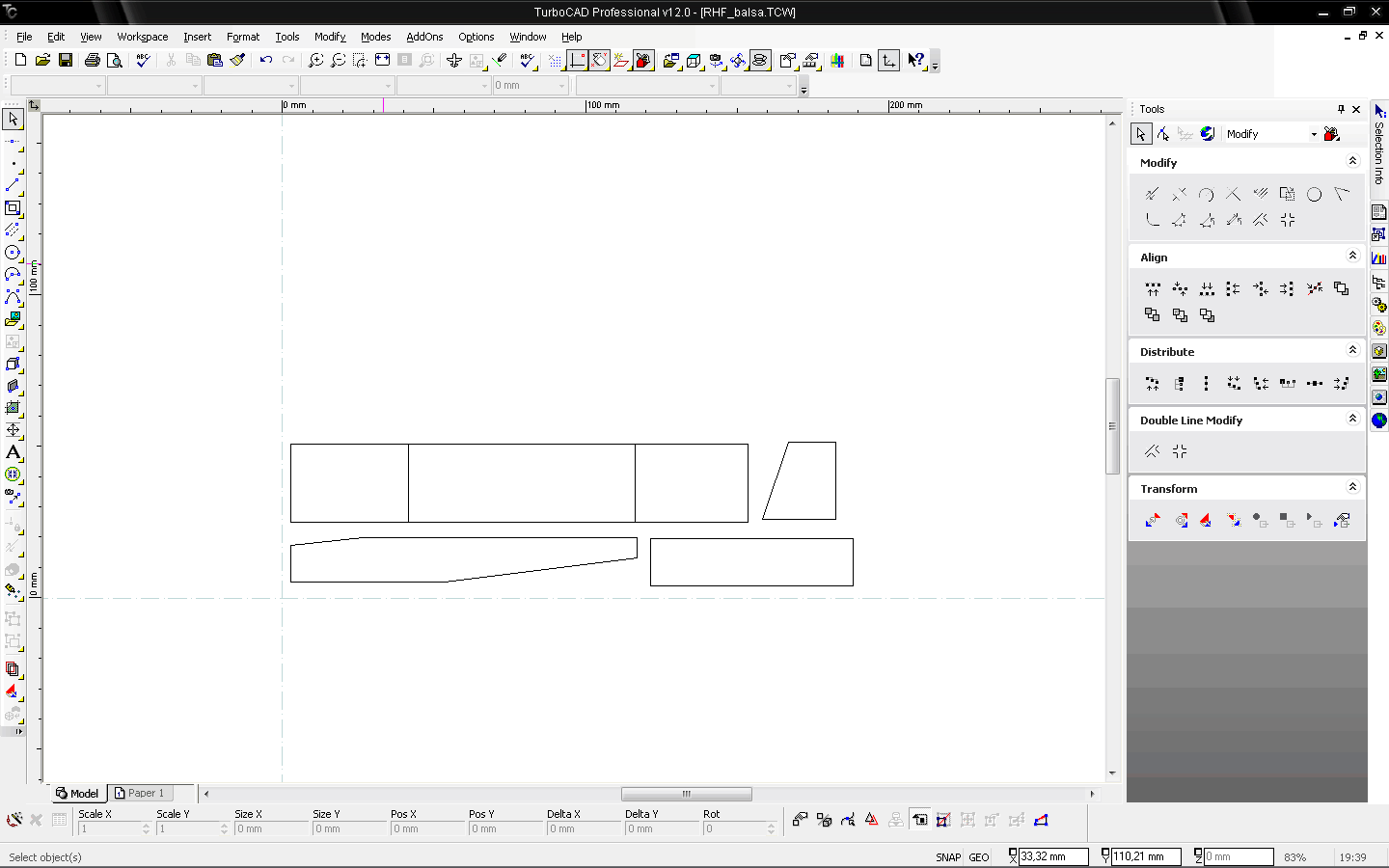Open Print Preview from toolbar
The image size is (1389, 868).
click(x=115, y=60)
